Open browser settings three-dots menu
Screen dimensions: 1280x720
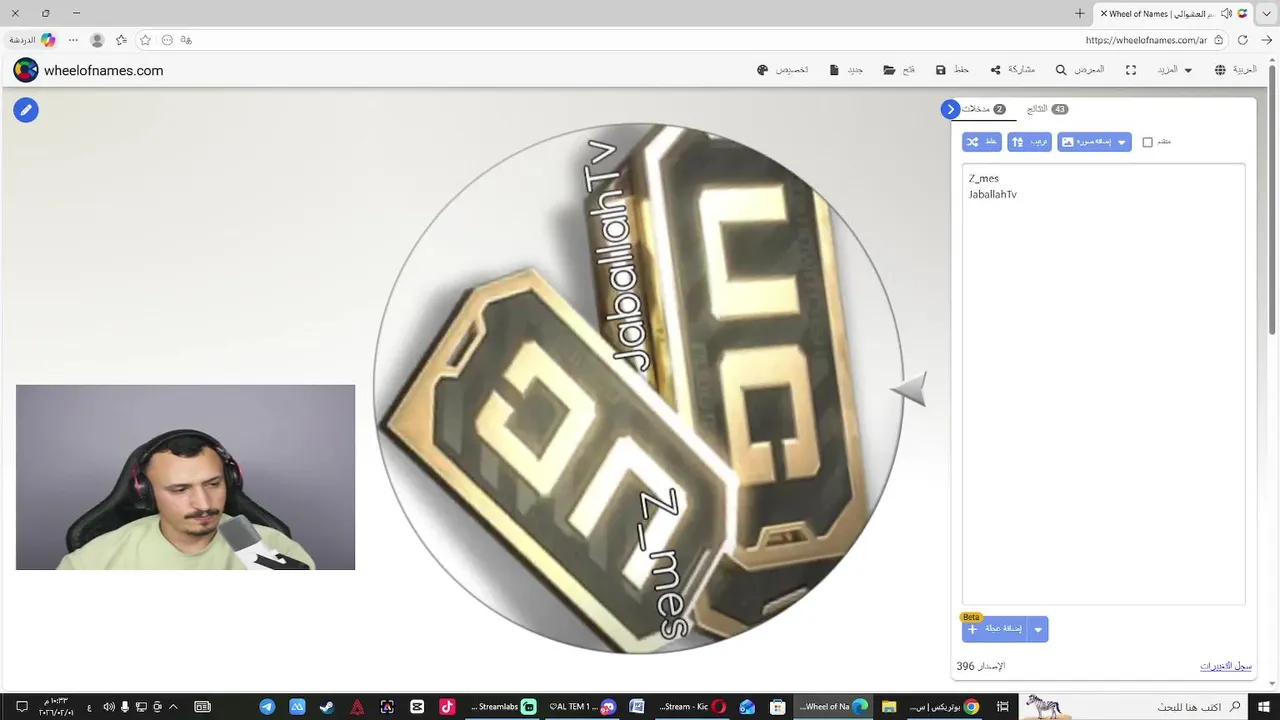[73, 40]
